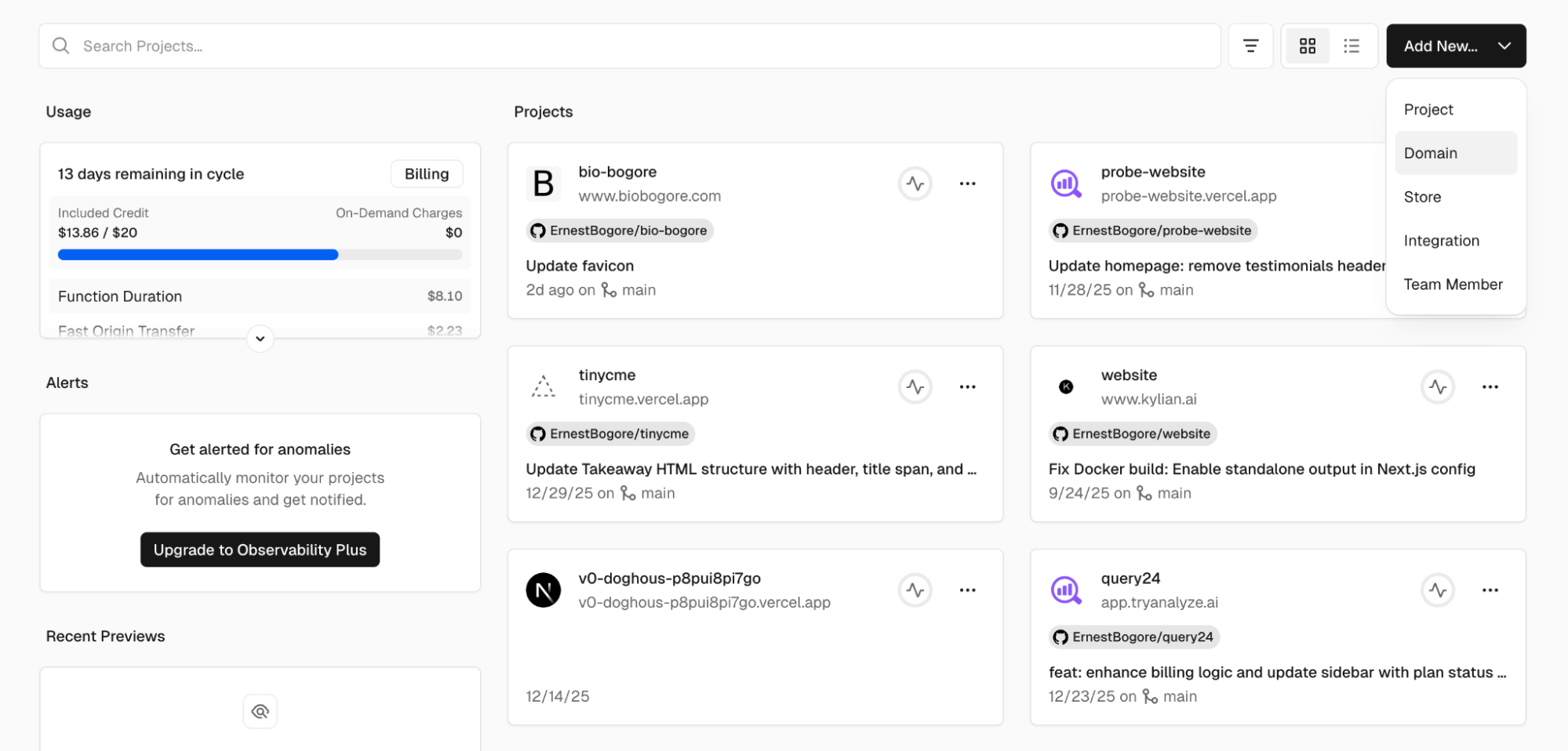
Task: Click the v0-doghous project avatar icon
Action: (543, 590)
